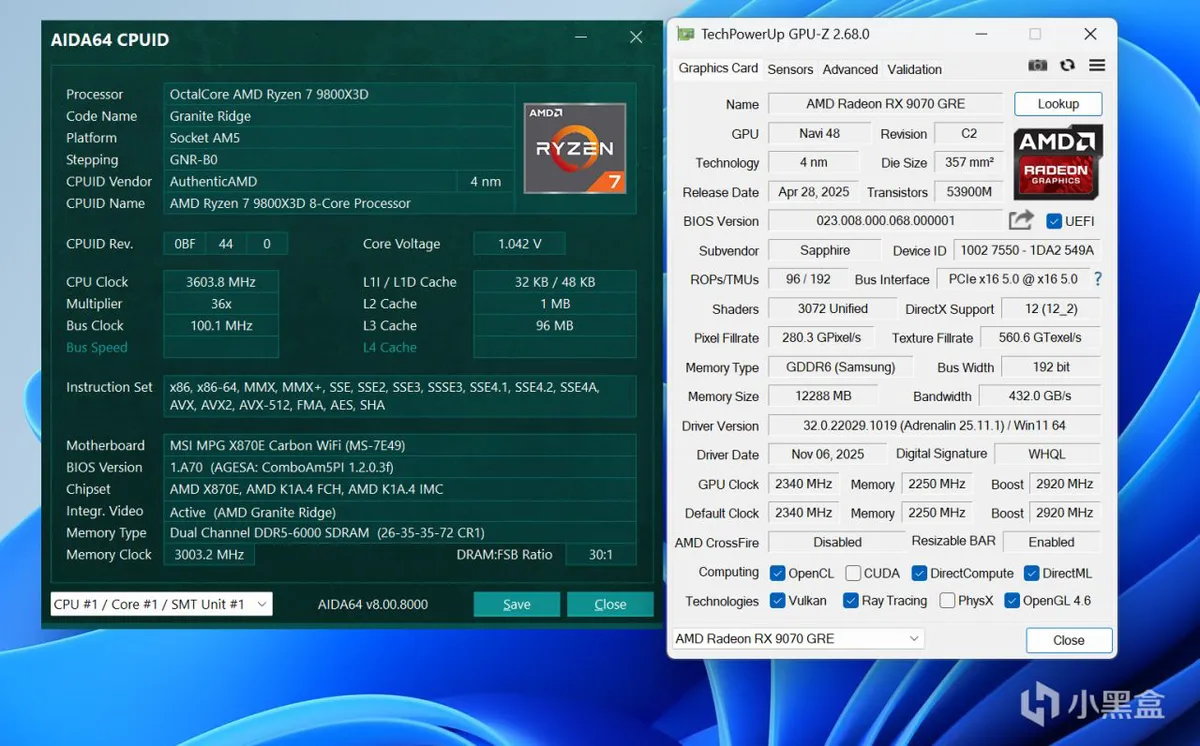1200x746 pixels.
Task: Toggle the Ray Tracing checkbox
Action: (x=851, y=601)
